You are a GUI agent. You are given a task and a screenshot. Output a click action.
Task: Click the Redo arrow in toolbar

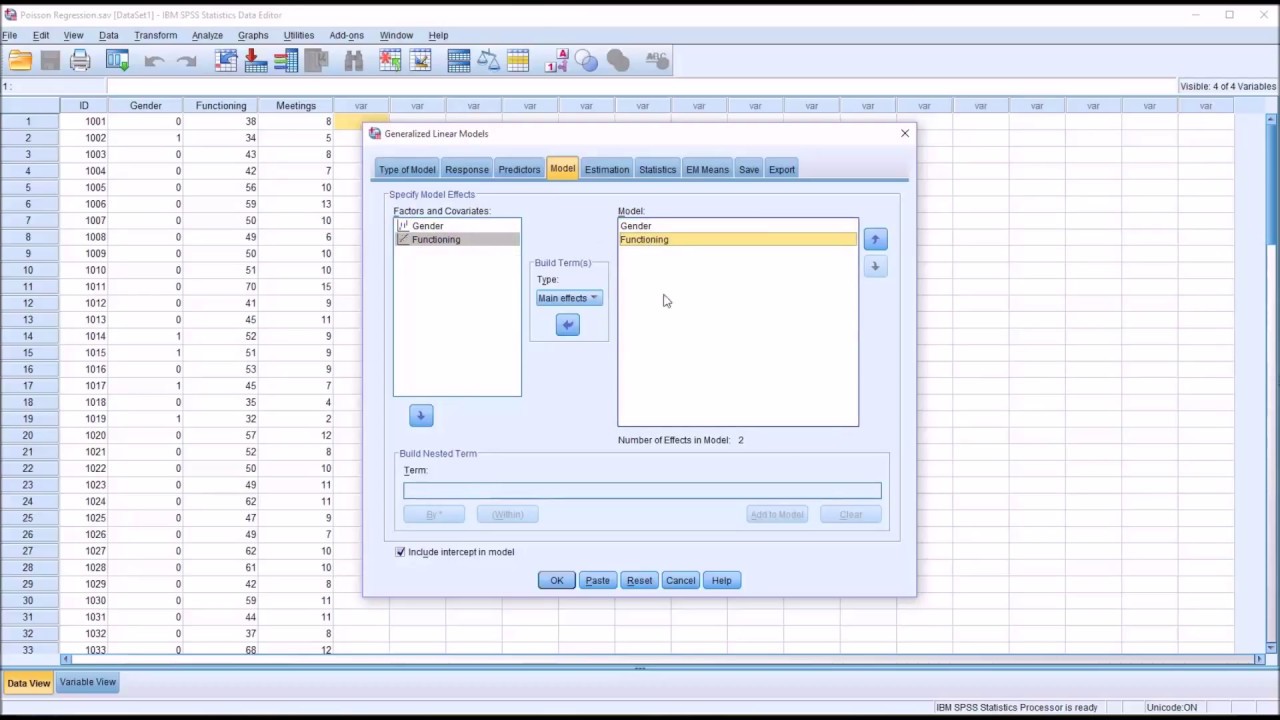click(186, 61)
